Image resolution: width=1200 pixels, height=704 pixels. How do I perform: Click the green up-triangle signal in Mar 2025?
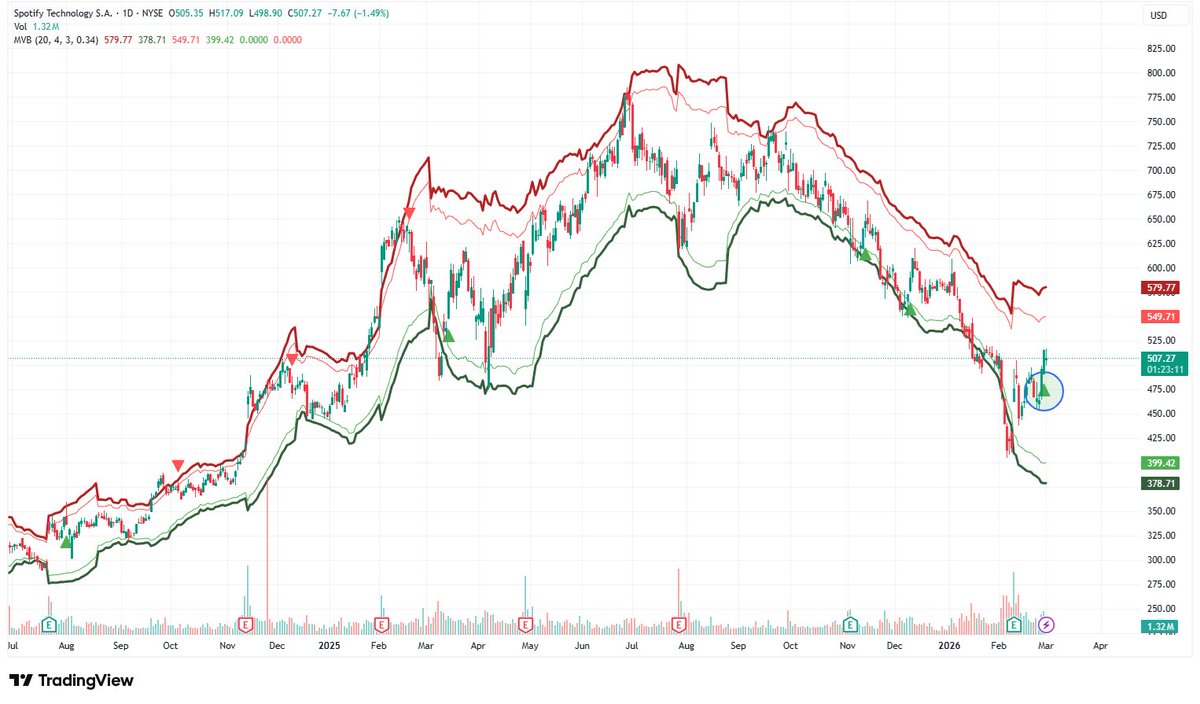click(448, 335)
